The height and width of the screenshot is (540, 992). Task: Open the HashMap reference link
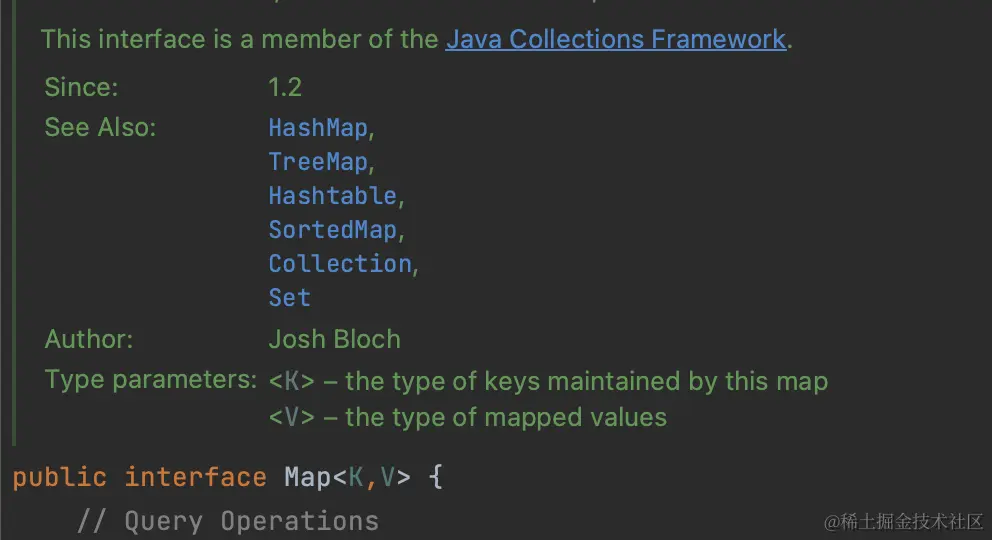tap(318, 128)
